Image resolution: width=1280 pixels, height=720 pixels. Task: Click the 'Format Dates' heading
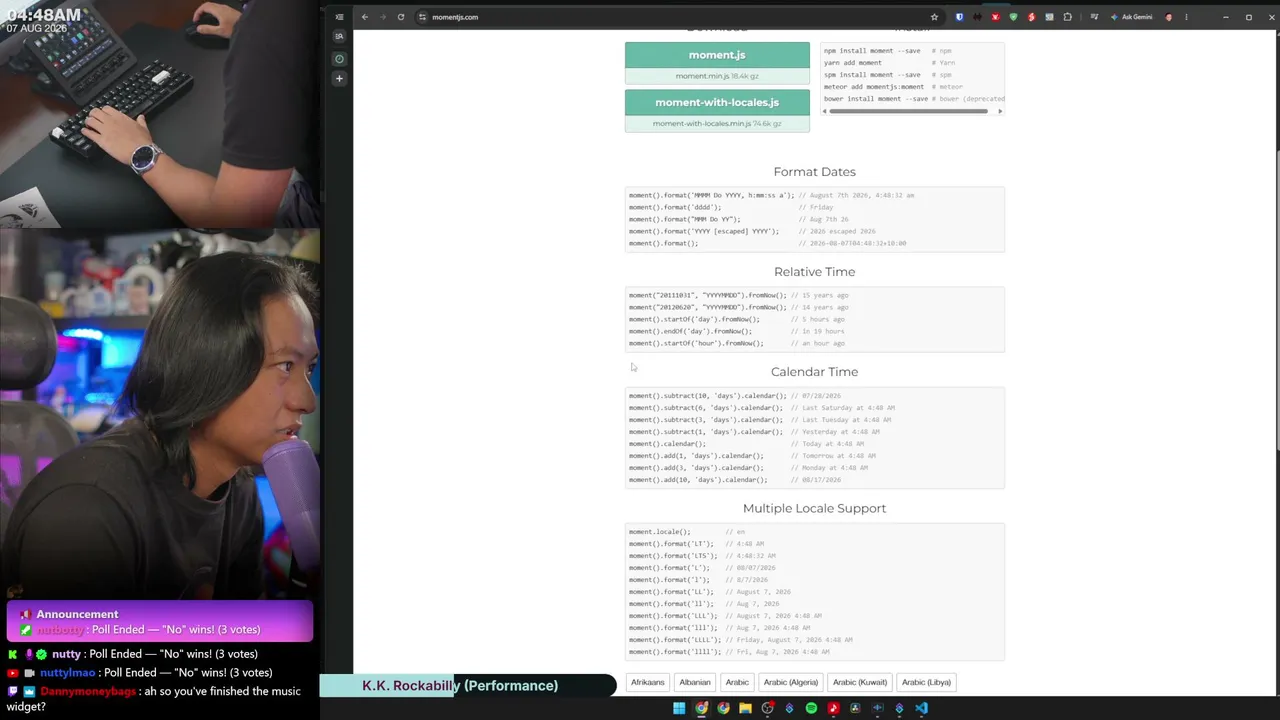pyautogui.click(x=814, y=172)
